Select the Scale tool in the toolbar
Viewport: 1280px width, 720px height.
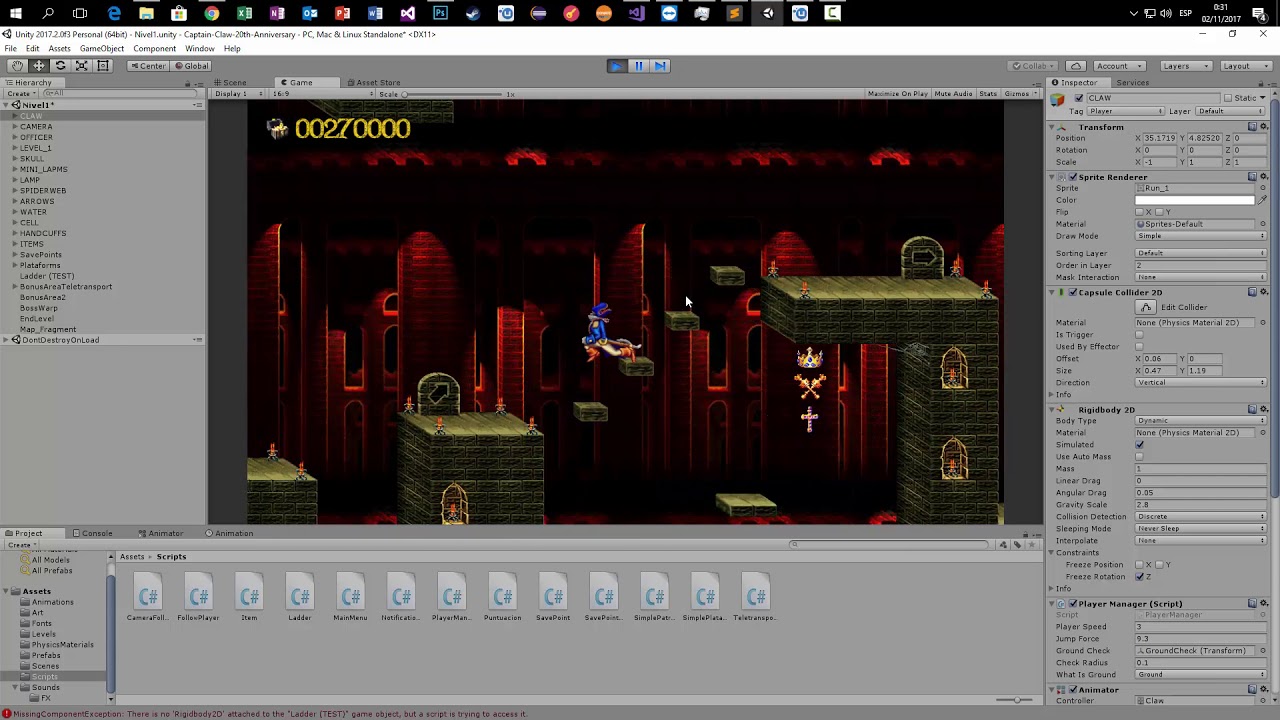81,66
